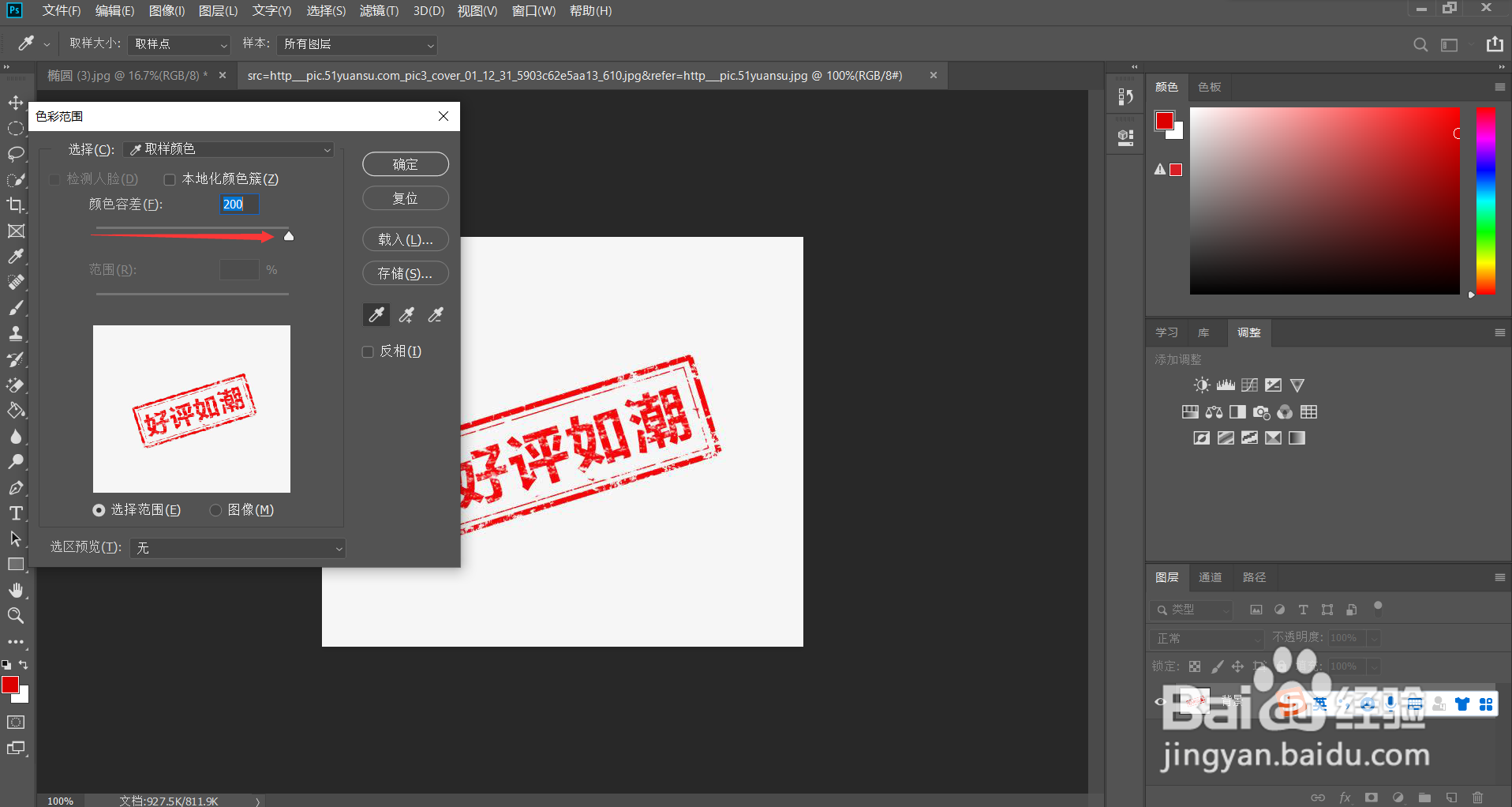Add a Brightness/Contrast adjustment
1512x807 pixels.
[1202, 385]
